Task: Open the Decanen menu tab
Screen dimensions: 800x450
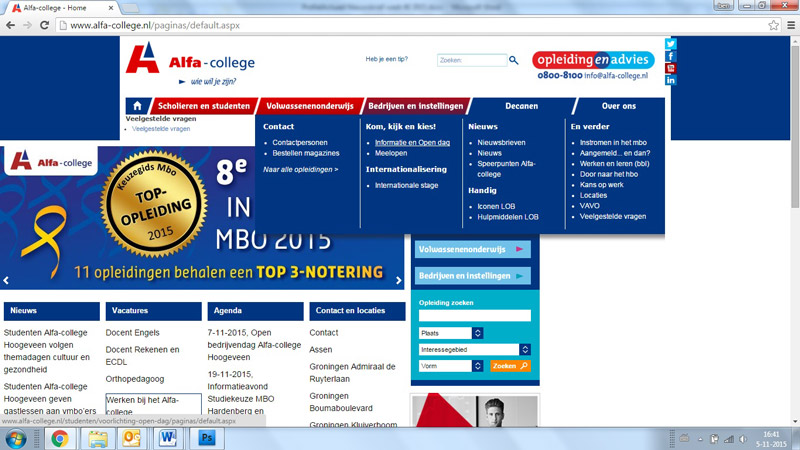Action: click(x=521, y=106)
